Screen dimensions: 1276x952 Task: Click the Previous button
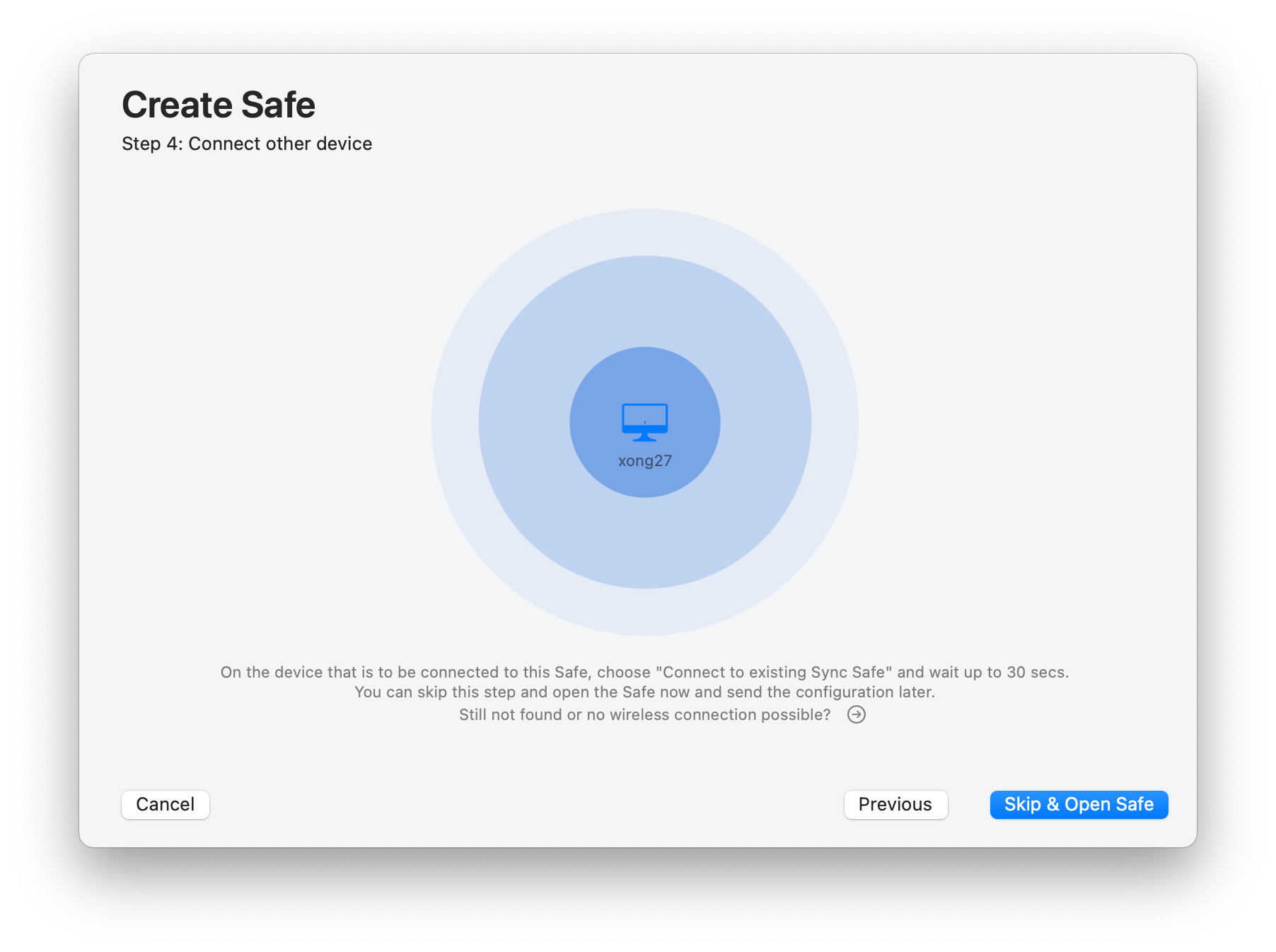(x=895, y=804)
